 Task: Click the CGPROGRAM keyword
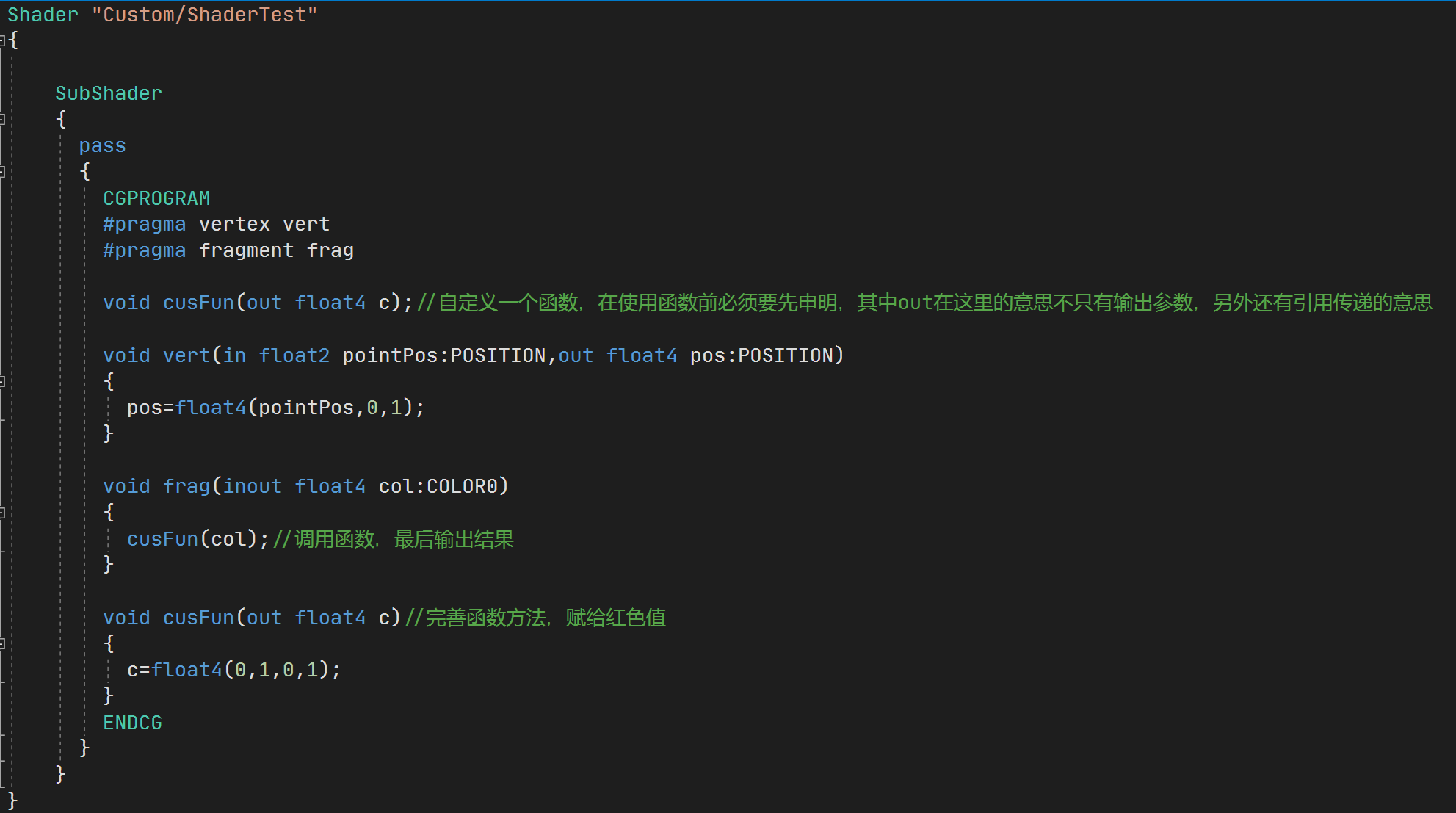pos(156,198)
